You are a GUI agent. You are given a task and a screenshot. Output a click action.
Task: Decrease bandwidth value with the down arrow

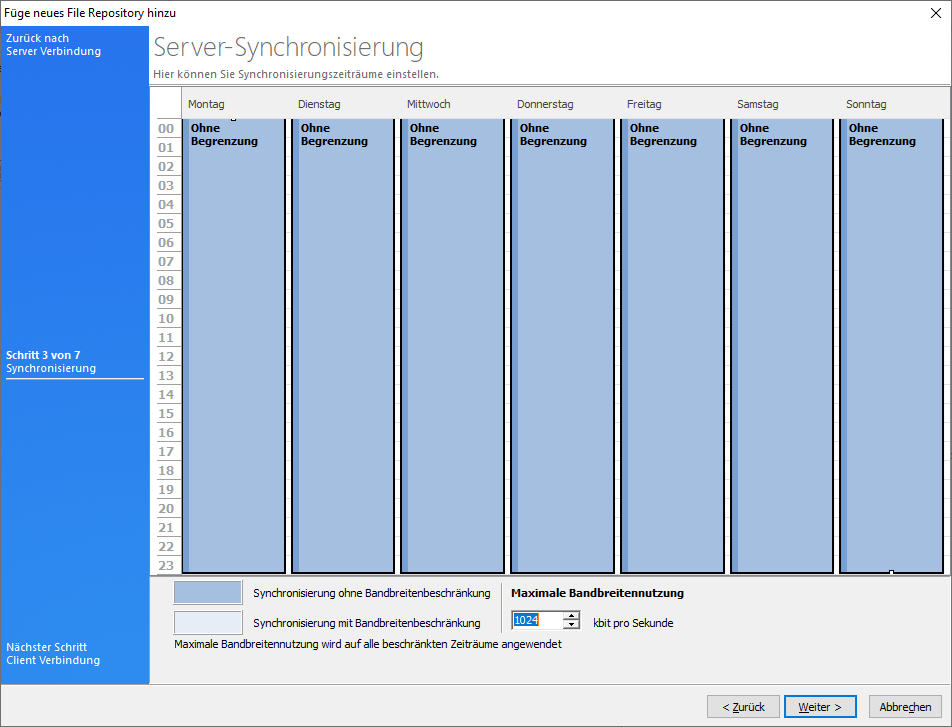[572, 625]
